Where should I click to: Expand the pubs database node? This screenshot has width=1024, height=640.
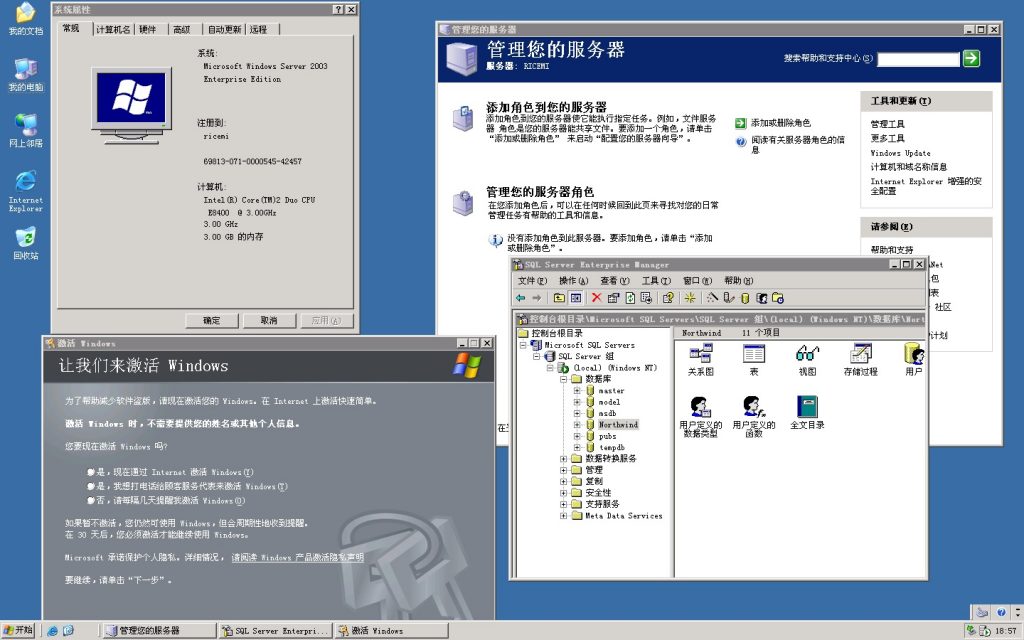tap(577, 436)
